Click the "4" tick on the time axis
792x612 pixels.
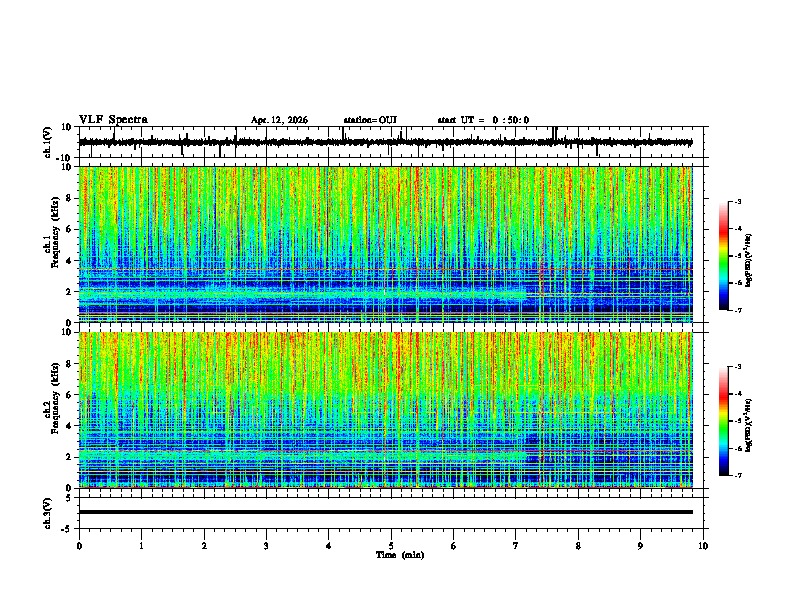tap(329, 546)
